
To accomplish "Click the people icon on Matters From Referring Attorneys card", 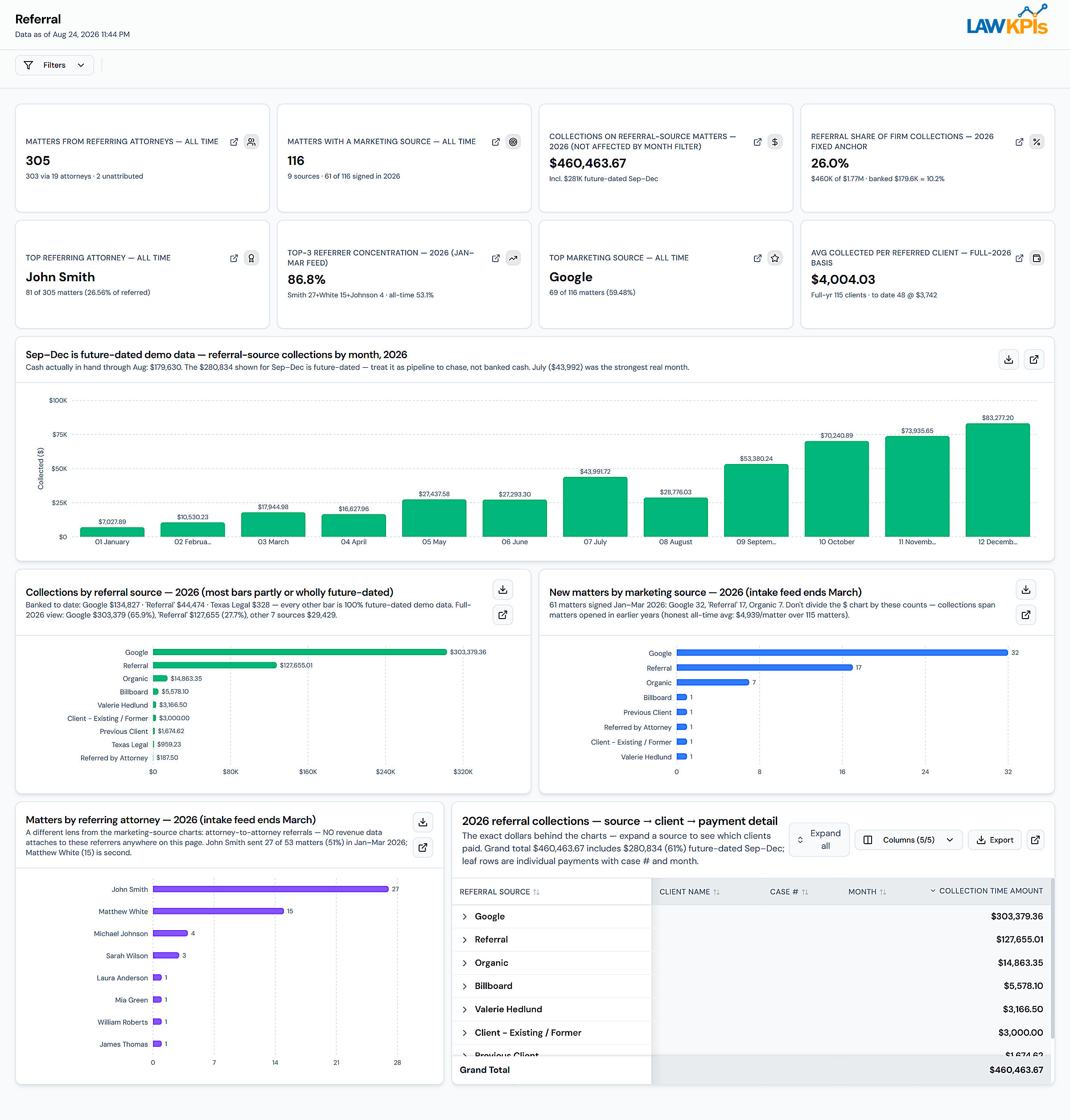I will (251, 142).
